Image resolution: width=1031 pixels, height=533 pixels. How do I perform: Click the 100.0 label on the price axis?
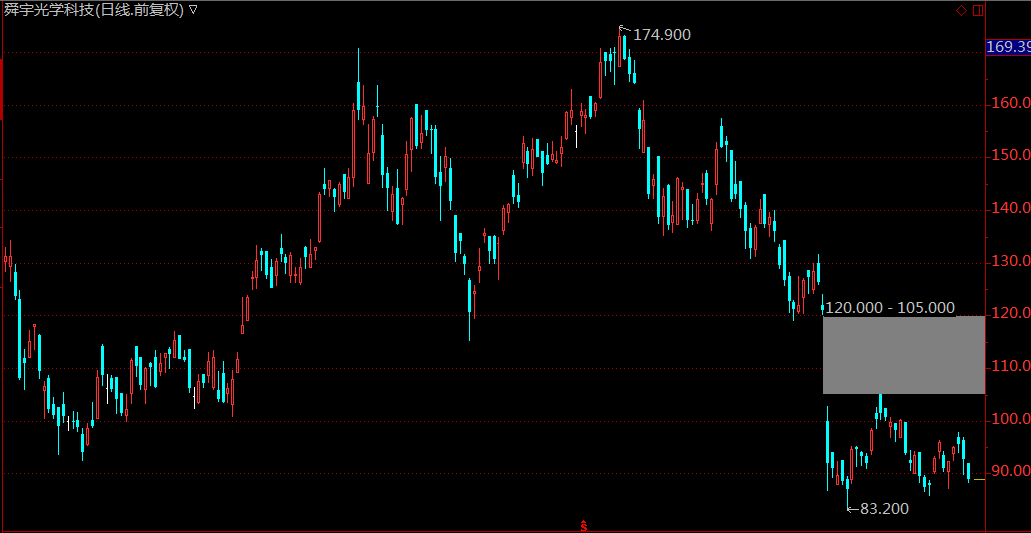(1010, 418)
